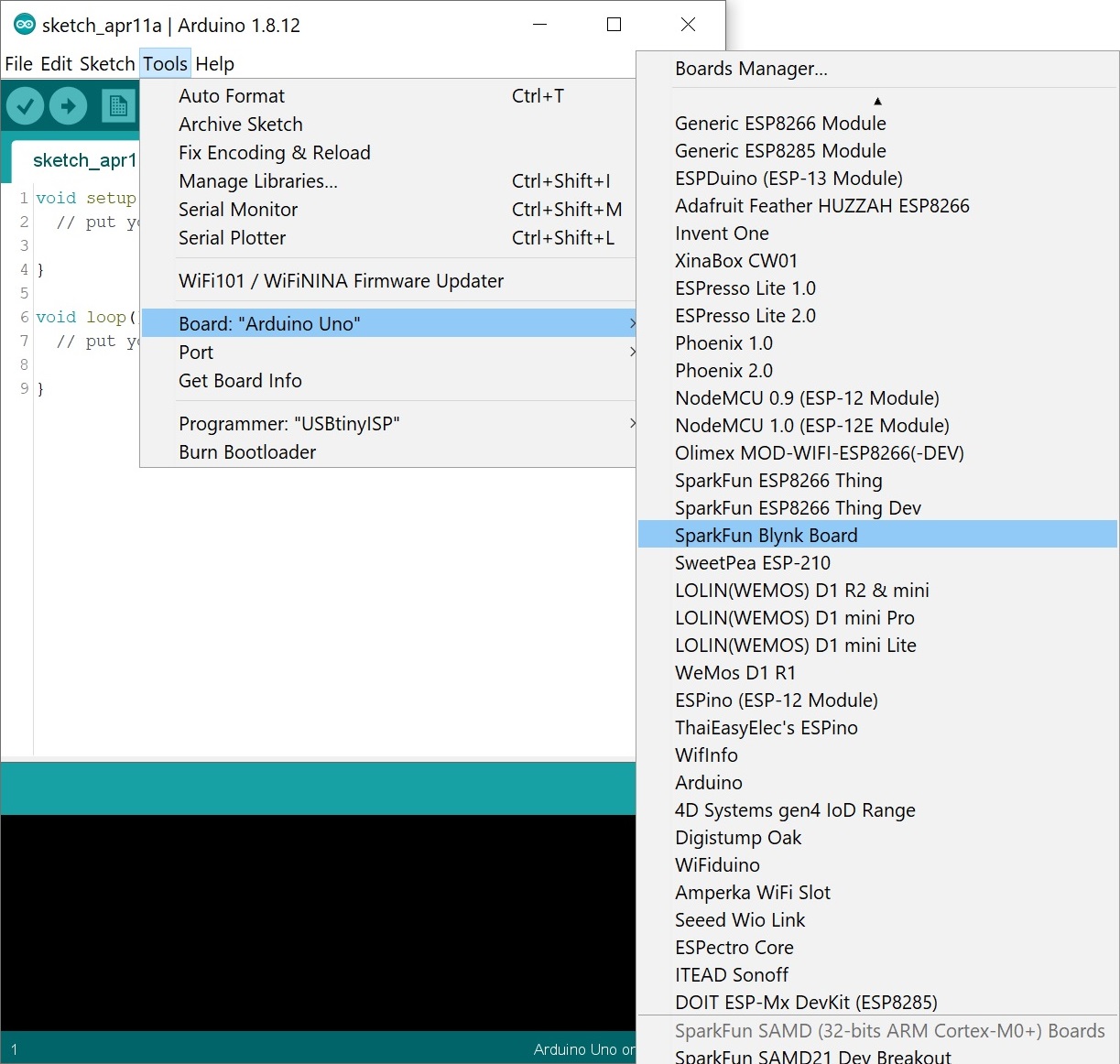Click the New sketch file icon

118,106
